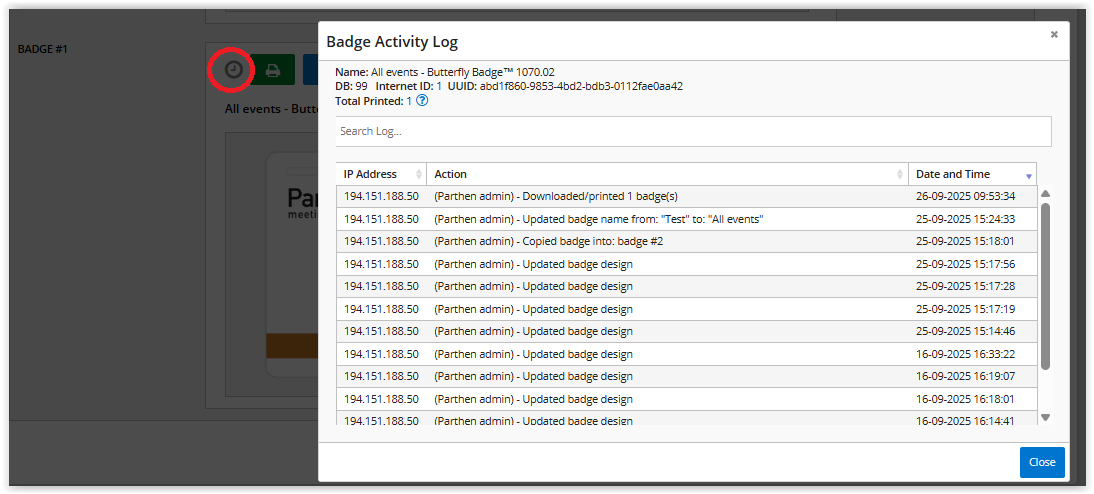Click the badge activity log clock icon
The image size is (1094, 494).
[x=233, y=70]
